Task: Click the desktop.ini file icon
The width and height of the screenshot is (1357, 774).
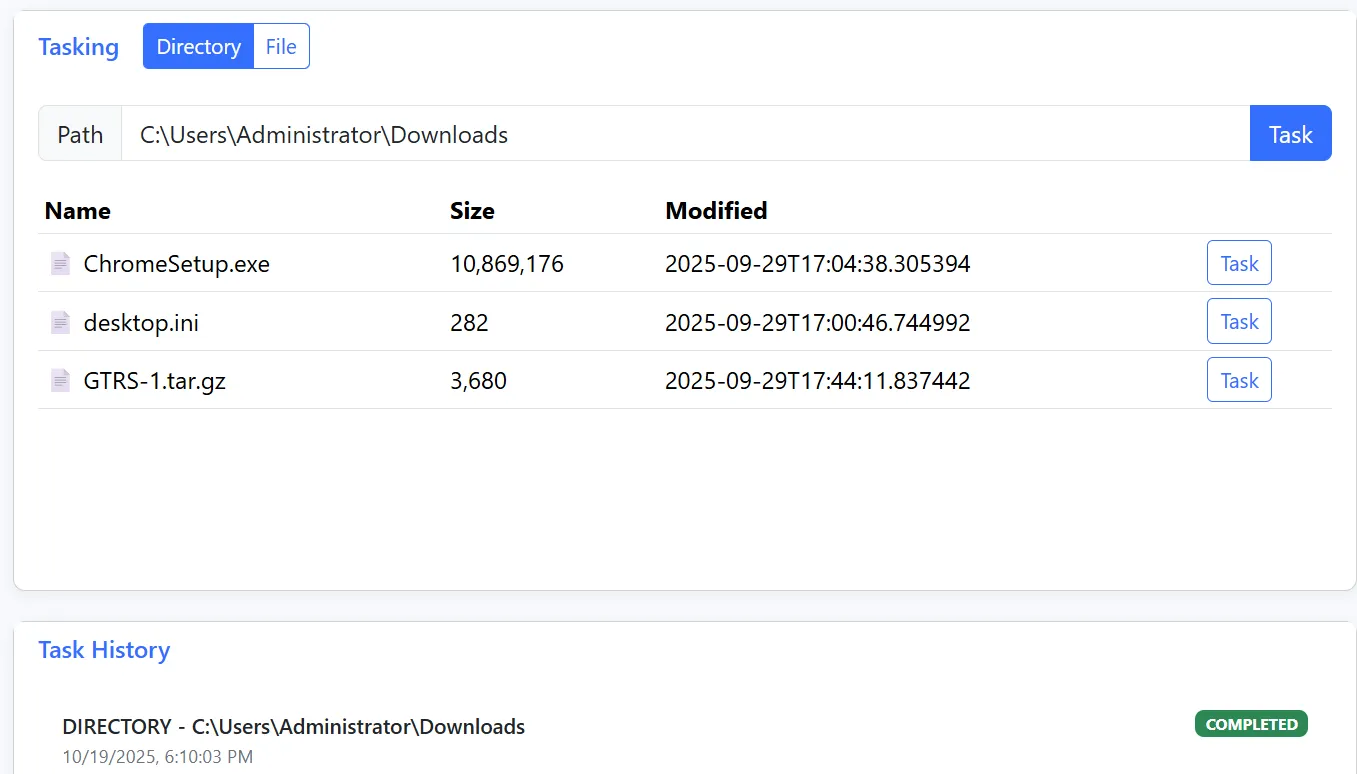Action: [x=61, y=322]
